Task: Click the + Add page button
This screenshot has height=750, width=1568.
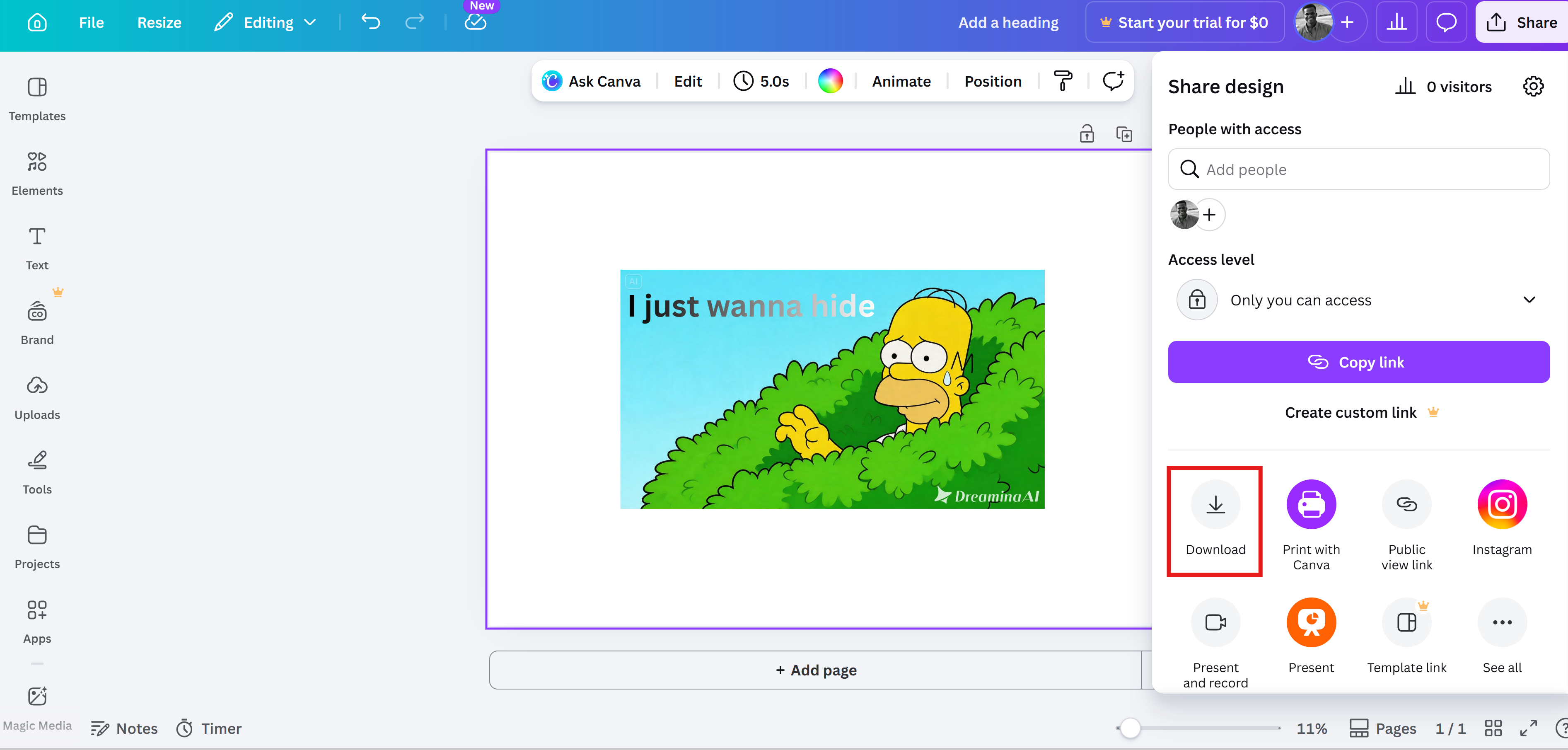Action: click(x=816, y=670)
